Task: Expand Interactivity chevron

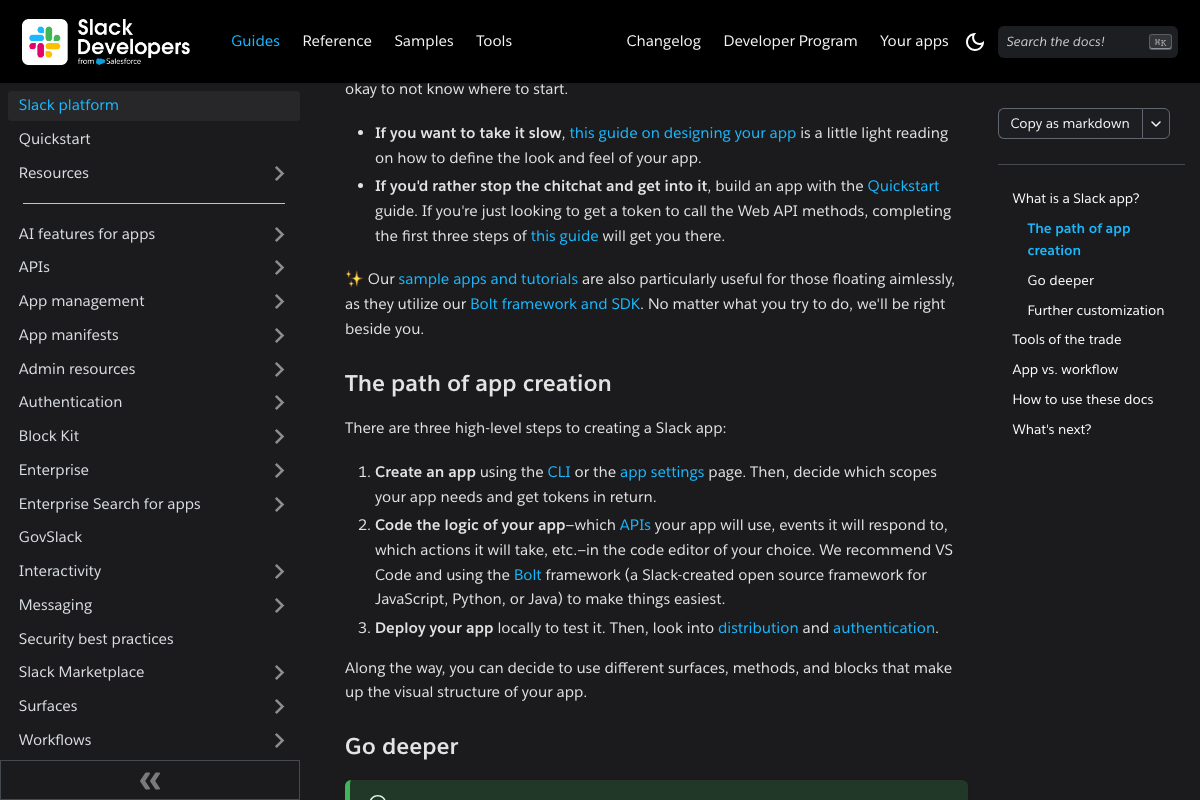Action: pos(279,571)
